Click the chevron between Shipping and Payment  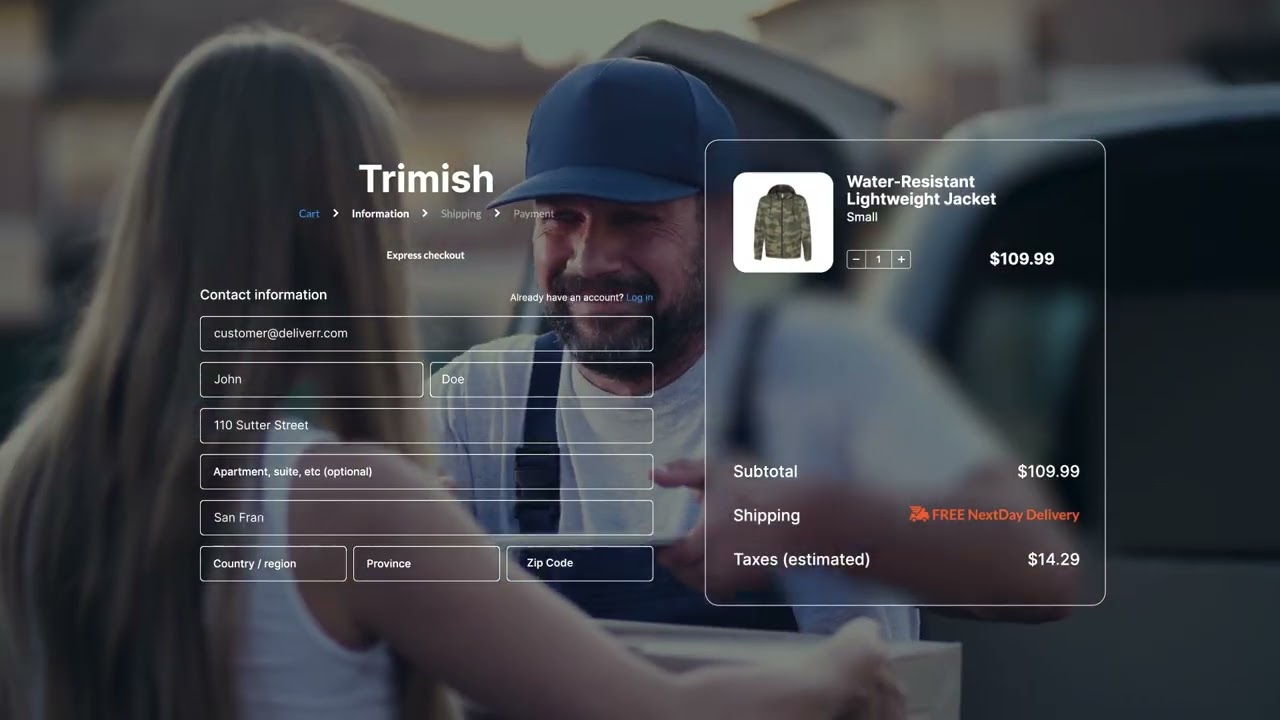[x=497, y=213]
